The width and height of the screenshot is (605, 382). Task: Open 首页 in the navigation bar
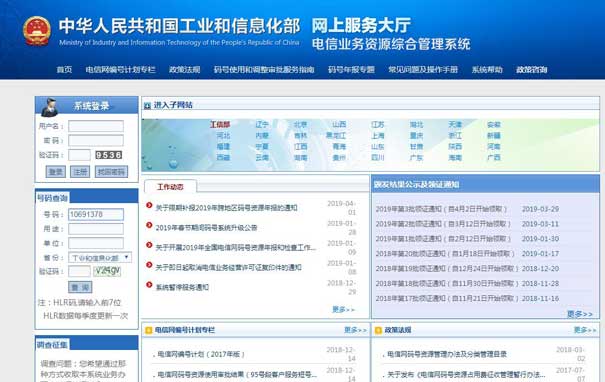pyautogui.click(x=64, y=70)
